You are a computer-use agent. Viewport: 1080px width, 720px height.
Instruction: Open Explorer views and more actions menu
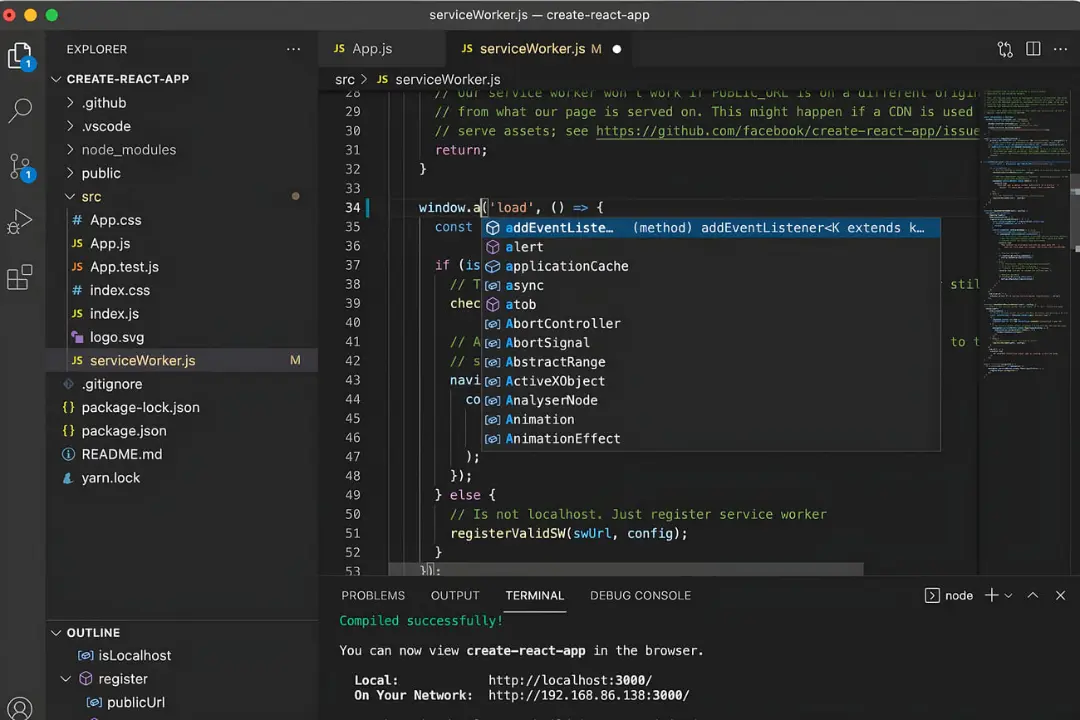click(293, 50)
